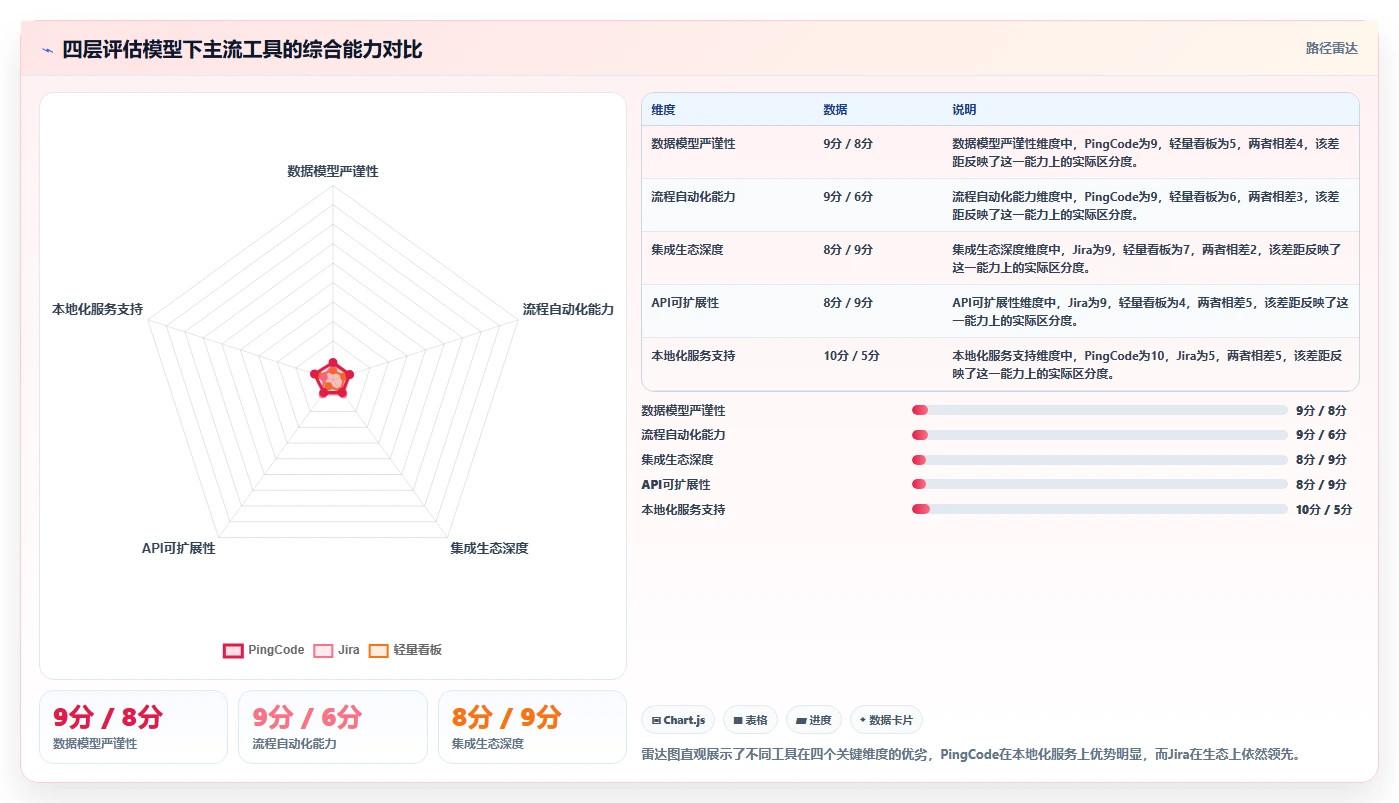Click the 数据模型严谨性 progress bar
Image resolution: width=1399 pixels, height=803 pixels.
click(1100, 410)
